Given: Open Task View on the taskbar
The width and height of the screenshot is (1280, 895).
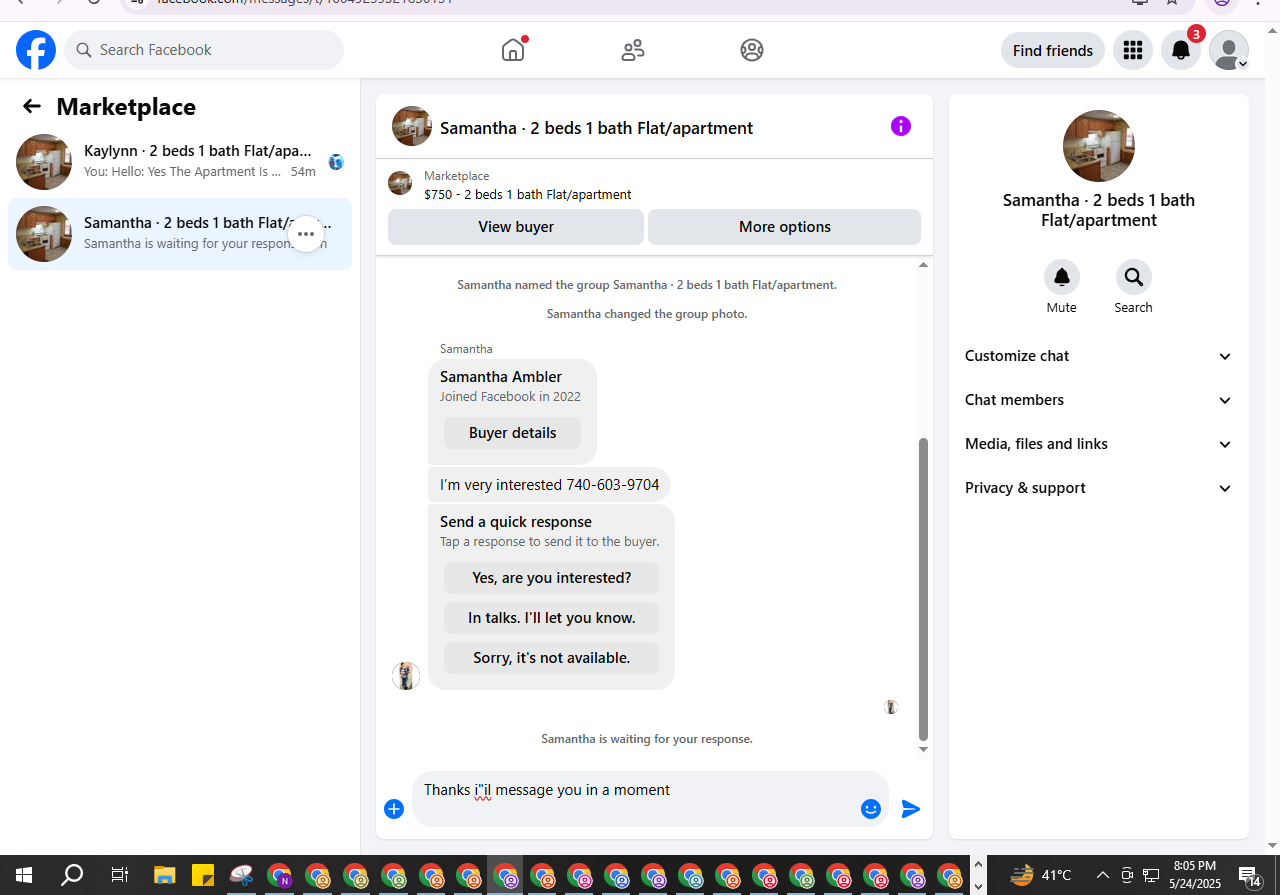Looking at the screenshot, I should point(119,876).
